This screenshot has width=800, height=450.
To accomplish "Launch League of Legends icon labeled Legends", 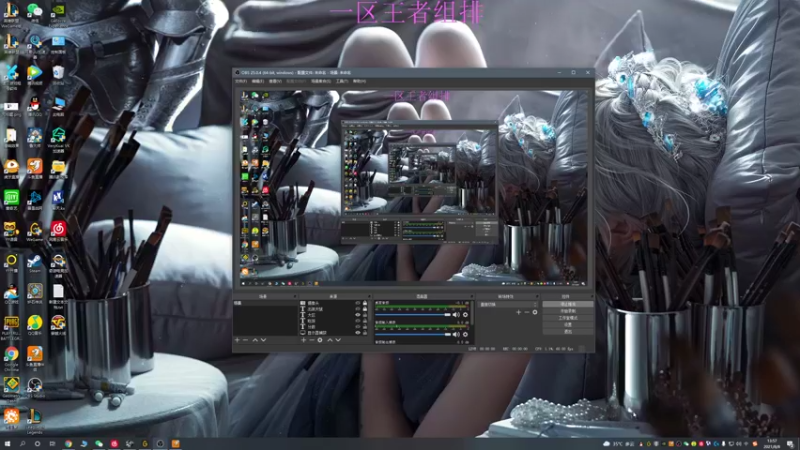I will click(35, 420).
